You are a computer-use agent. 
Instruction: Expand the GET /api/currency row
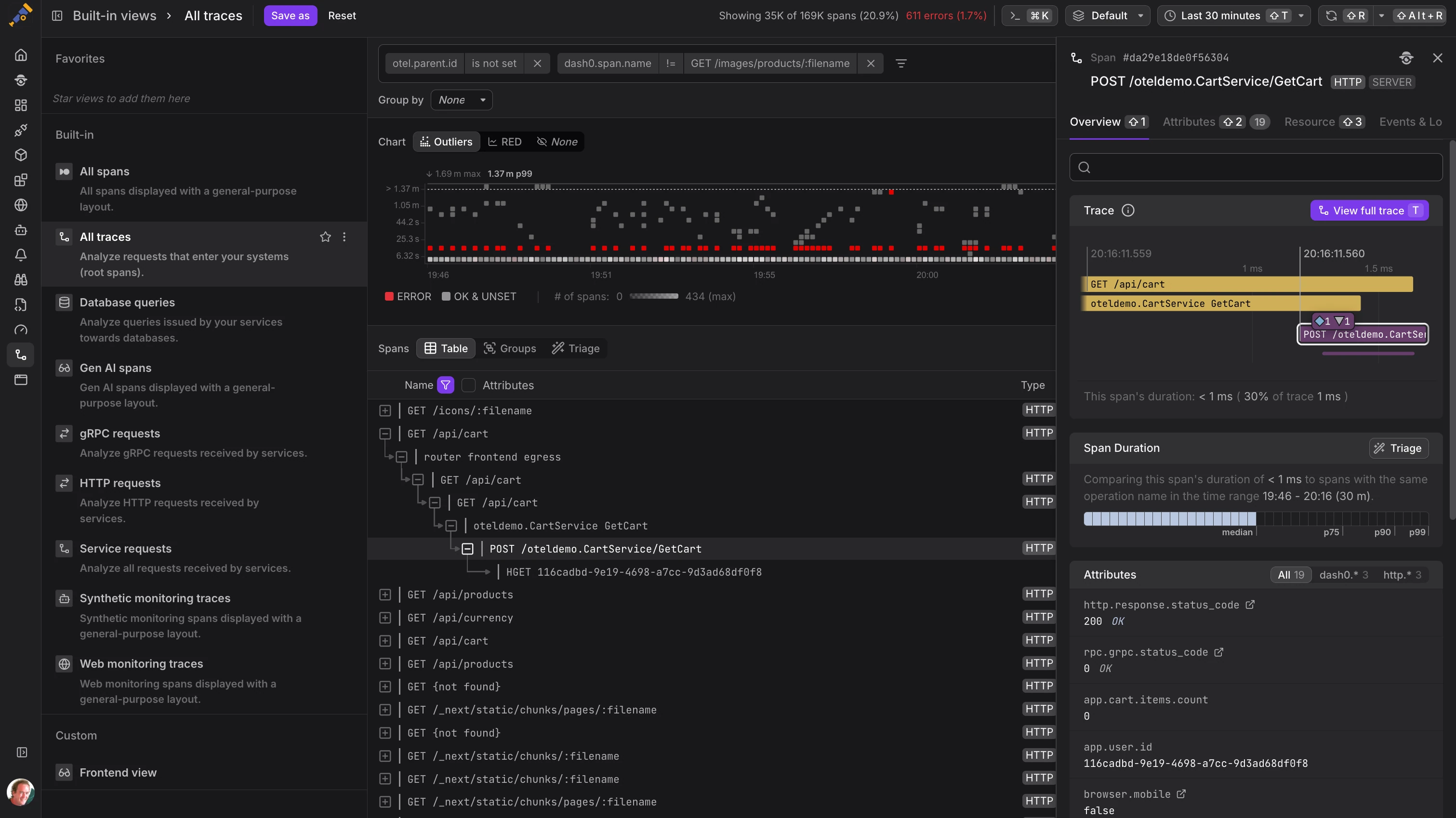click(385, 618)
